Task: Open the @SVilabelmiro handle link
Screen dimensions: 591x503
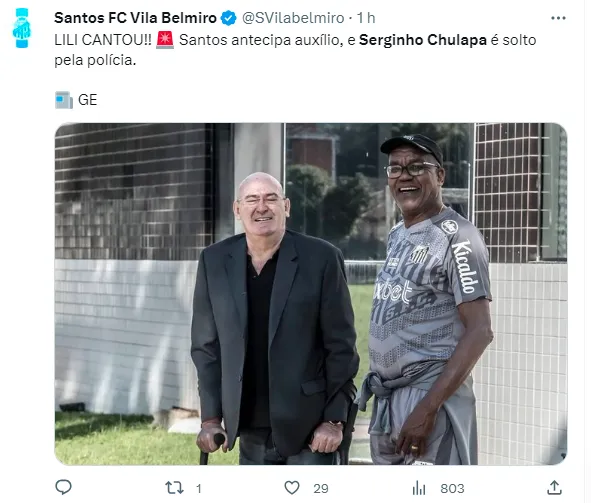Action: pos(293,18)
